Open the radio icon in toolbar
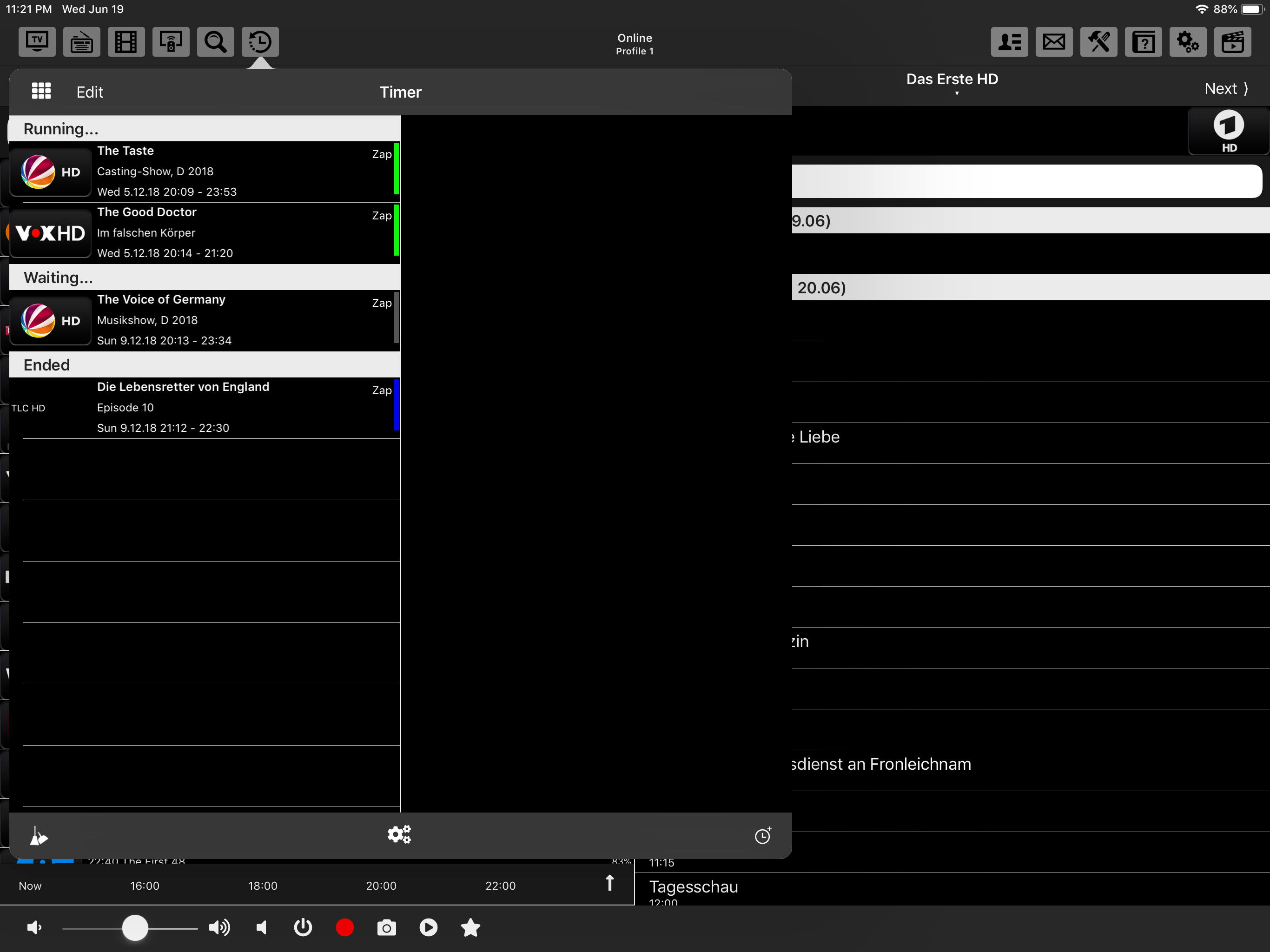Viewport: 1270px width, 952px height. pos(81,41)
